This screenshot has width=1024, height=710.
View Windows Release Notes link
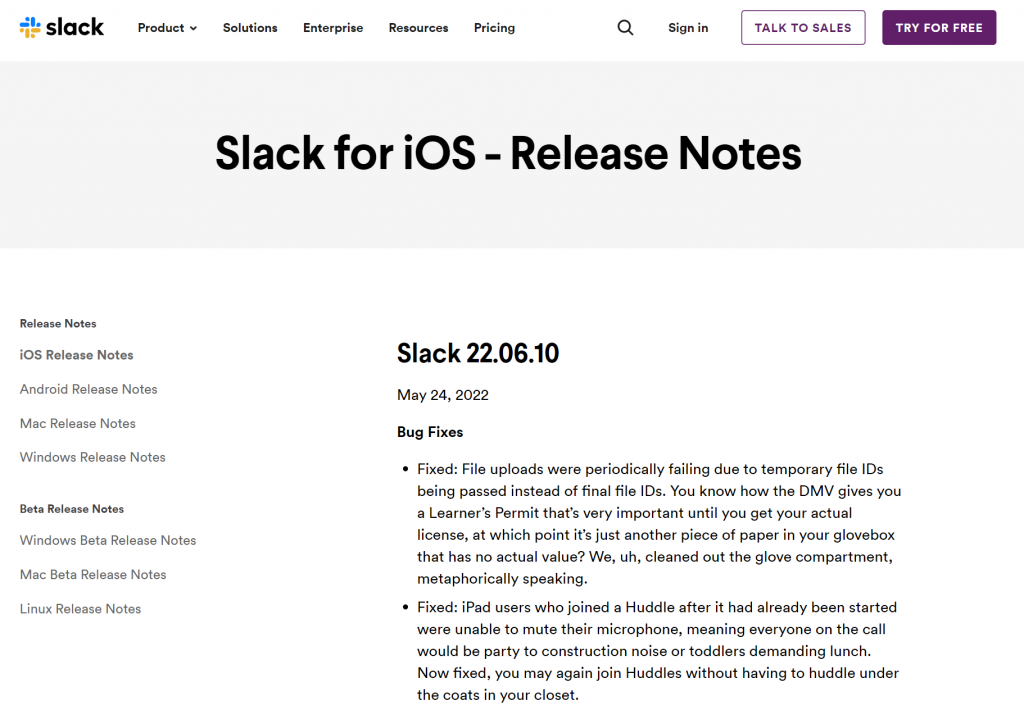coord(92,457)
